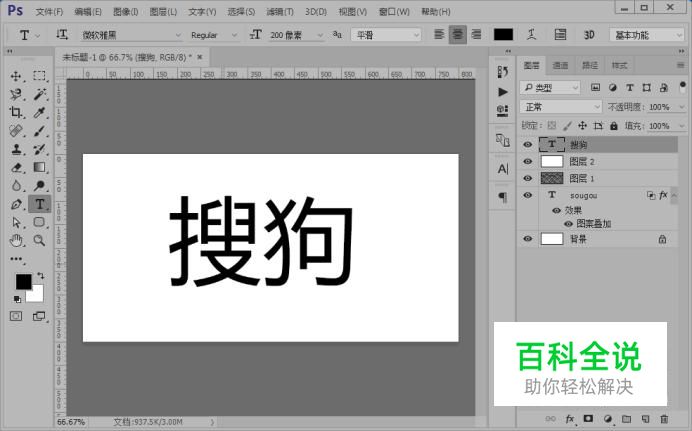This screenshot has height=431, width=692.
Task: Create new adjustment layer
Action: 608,419
